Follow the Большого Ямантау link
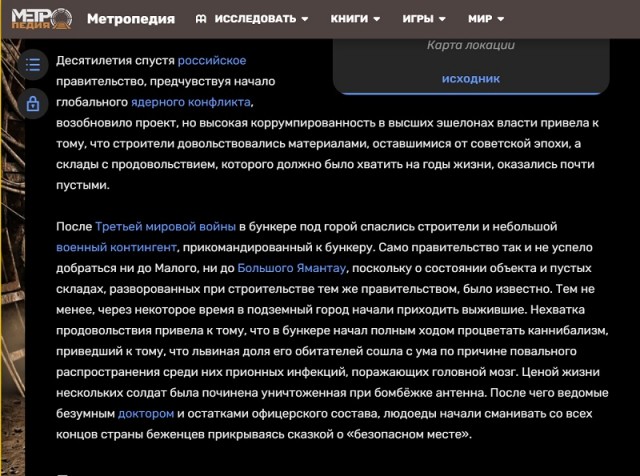Screen dimensions: 640x476 click(x=291, y=268)
